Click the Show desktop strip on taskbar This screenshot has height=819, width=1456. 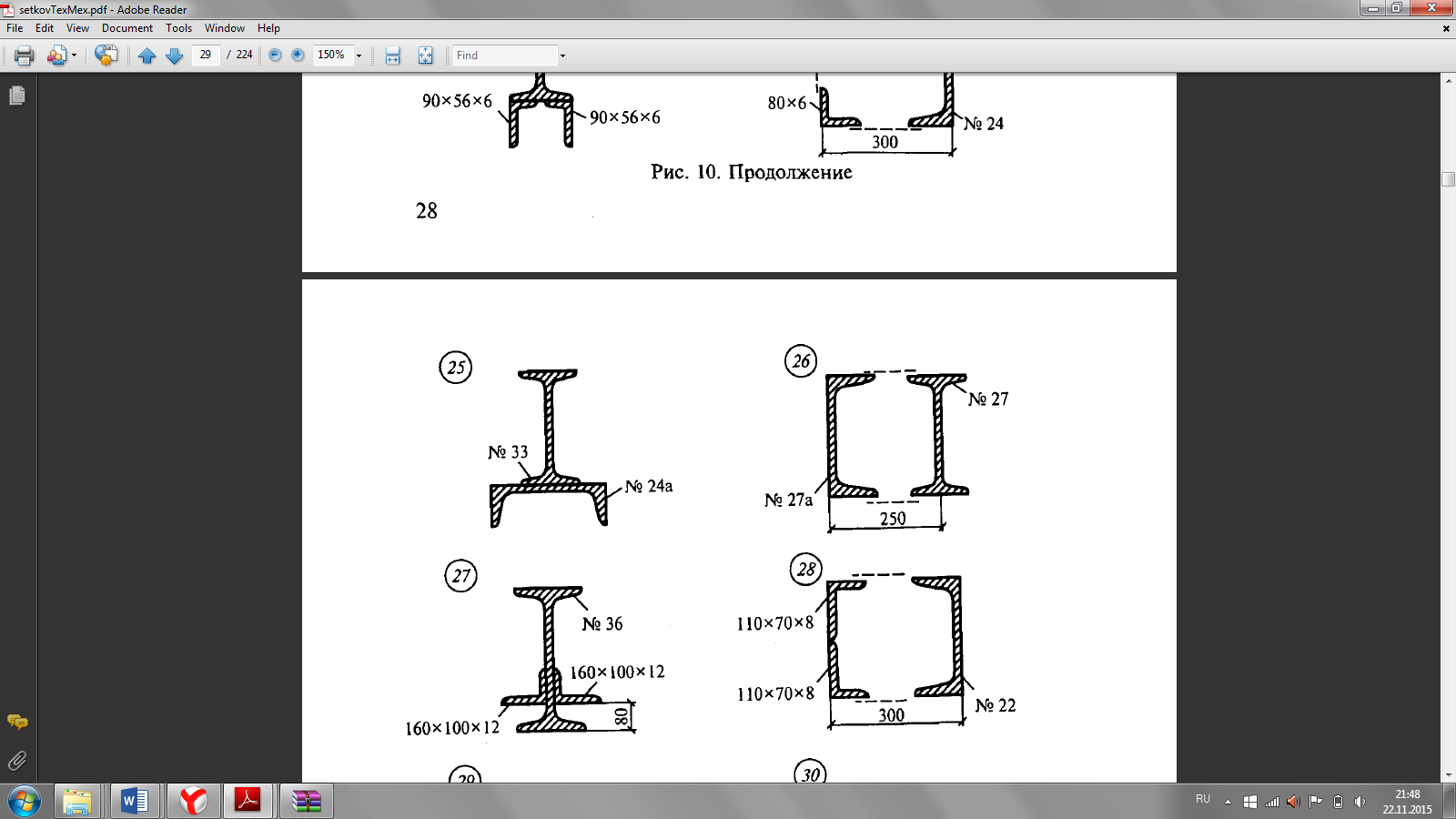(1449, 802)
